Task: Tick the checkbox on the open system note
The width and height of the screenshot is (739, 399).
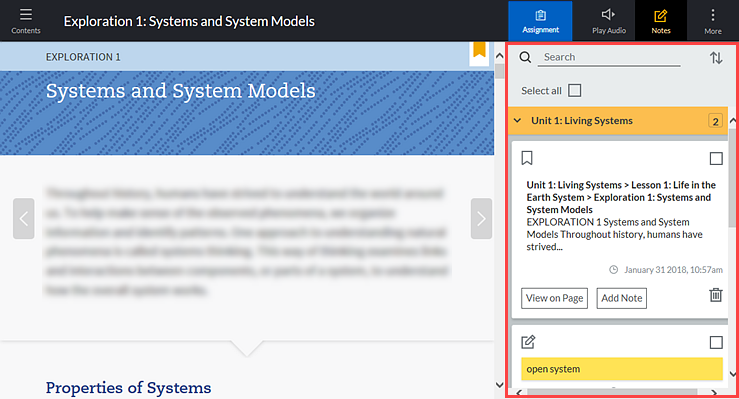Action: click(716, 342)
